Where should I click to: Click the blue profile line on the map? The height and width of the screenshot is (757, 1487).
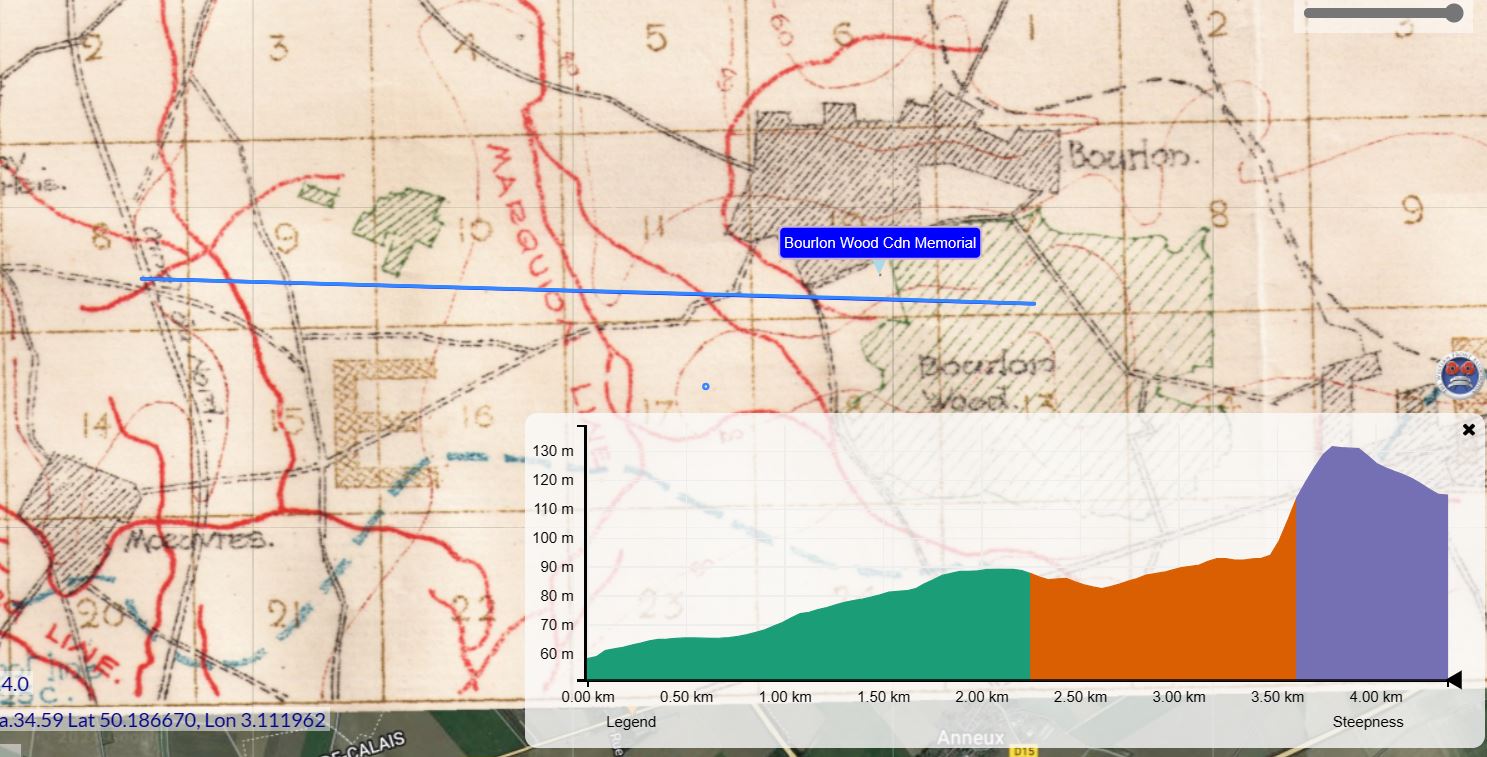(x=588, y=290)
